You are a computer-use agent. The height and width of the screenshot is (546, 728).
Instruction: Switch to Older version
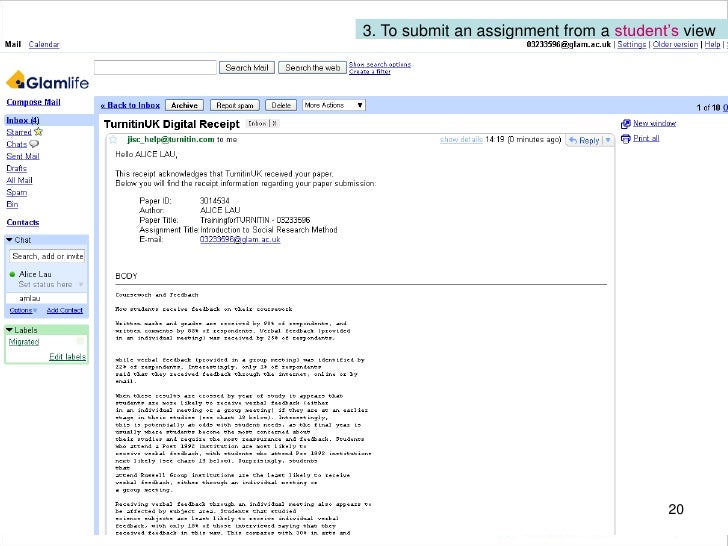(x=675, y=45)
